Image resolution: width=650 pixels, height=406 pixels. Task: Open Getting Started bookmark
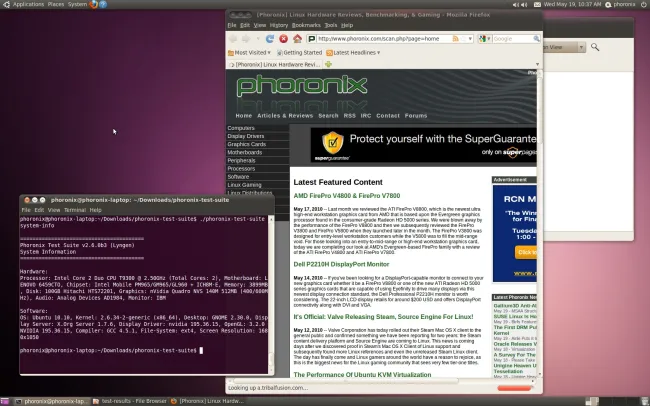click(x=300, y=52)
